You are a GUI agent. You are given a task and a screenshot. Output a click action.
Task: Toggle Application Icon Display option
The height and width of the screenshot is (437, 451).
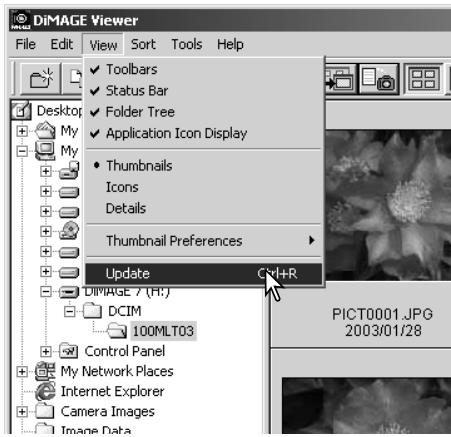204,133
